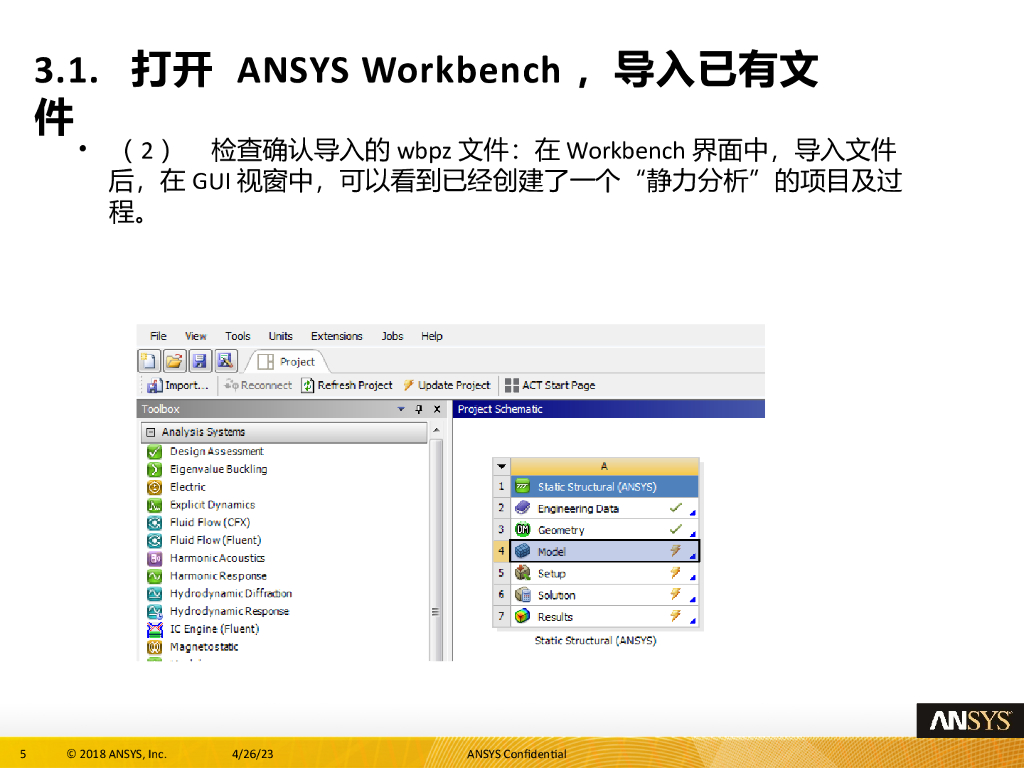
Task: Select Eigenvalue Buckling icon in Toolbox
Action: (154, 470)
